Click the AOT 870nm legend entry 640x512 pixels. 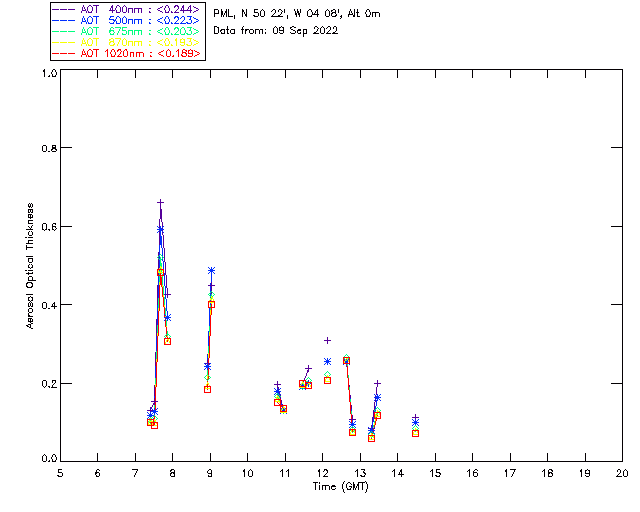126,42
